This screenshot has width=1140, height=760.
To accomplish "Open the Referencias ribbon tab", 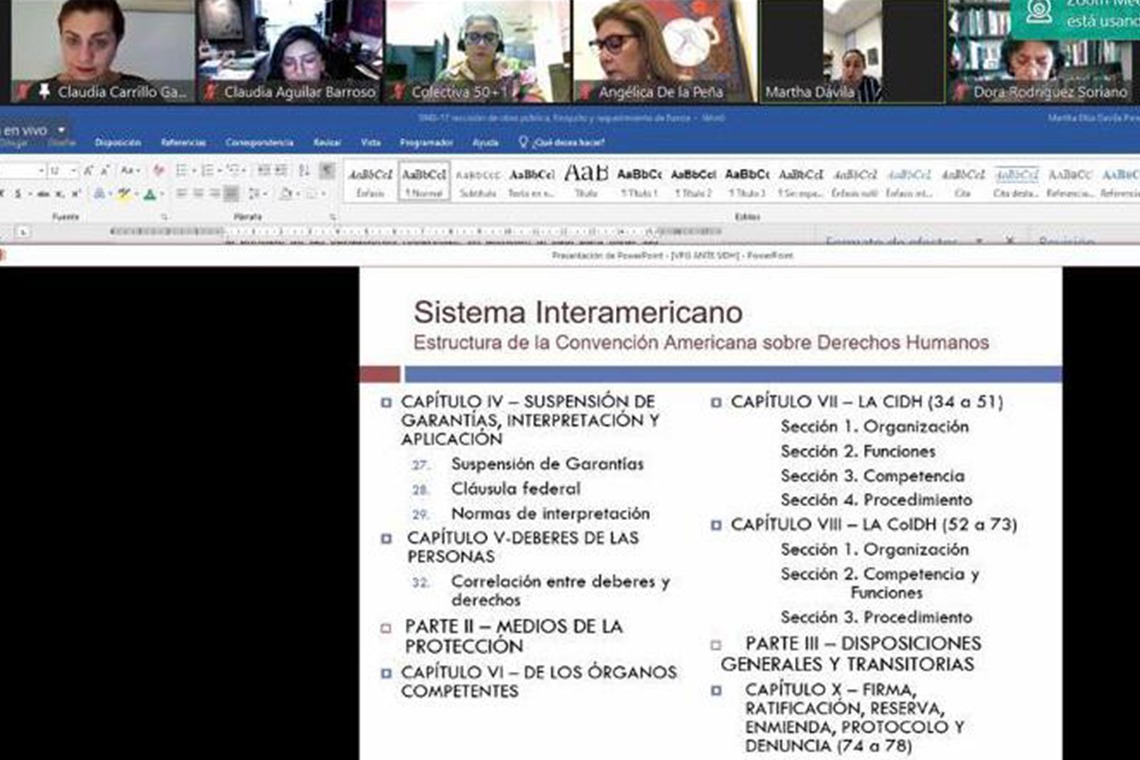I will click(182, 143).
